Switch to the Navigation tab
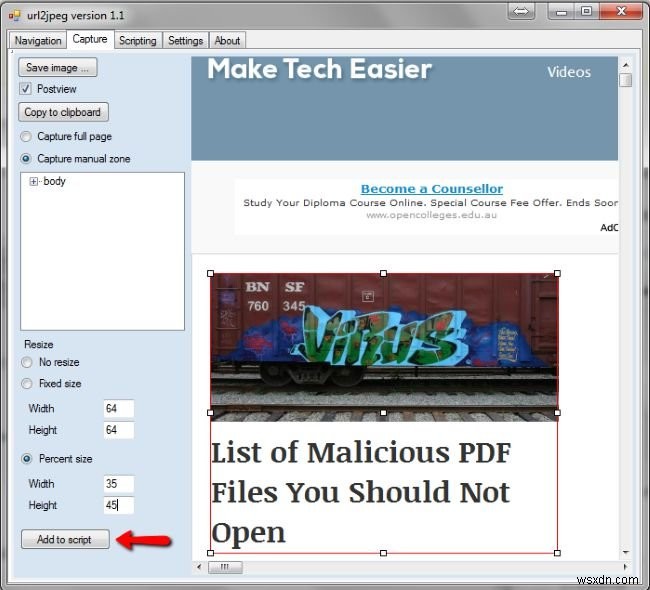The width and height of the screenshot is (650, 590). pos(38,41)
